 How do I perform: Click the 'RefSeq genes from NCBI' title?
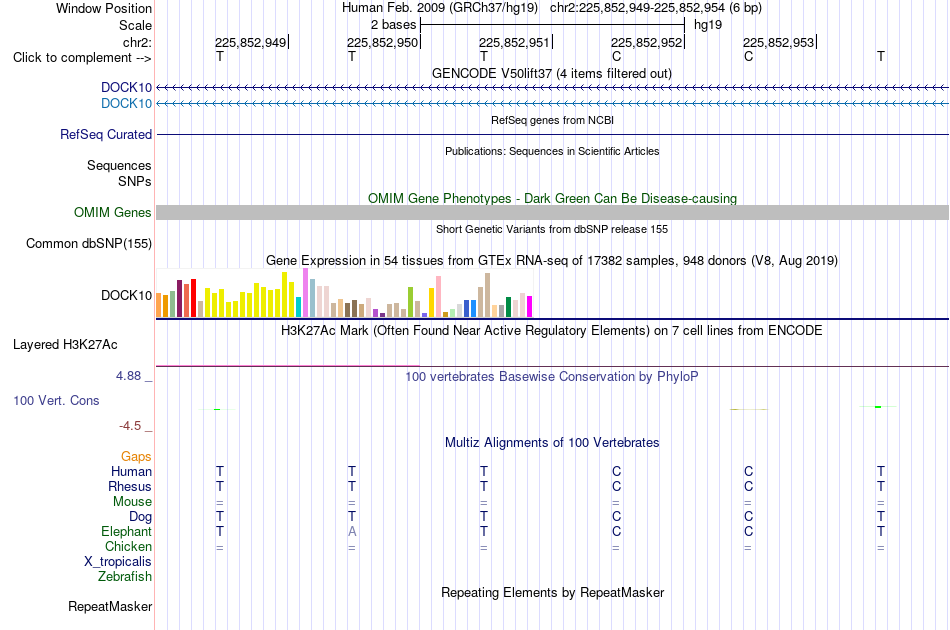click(x=553, y=120)
